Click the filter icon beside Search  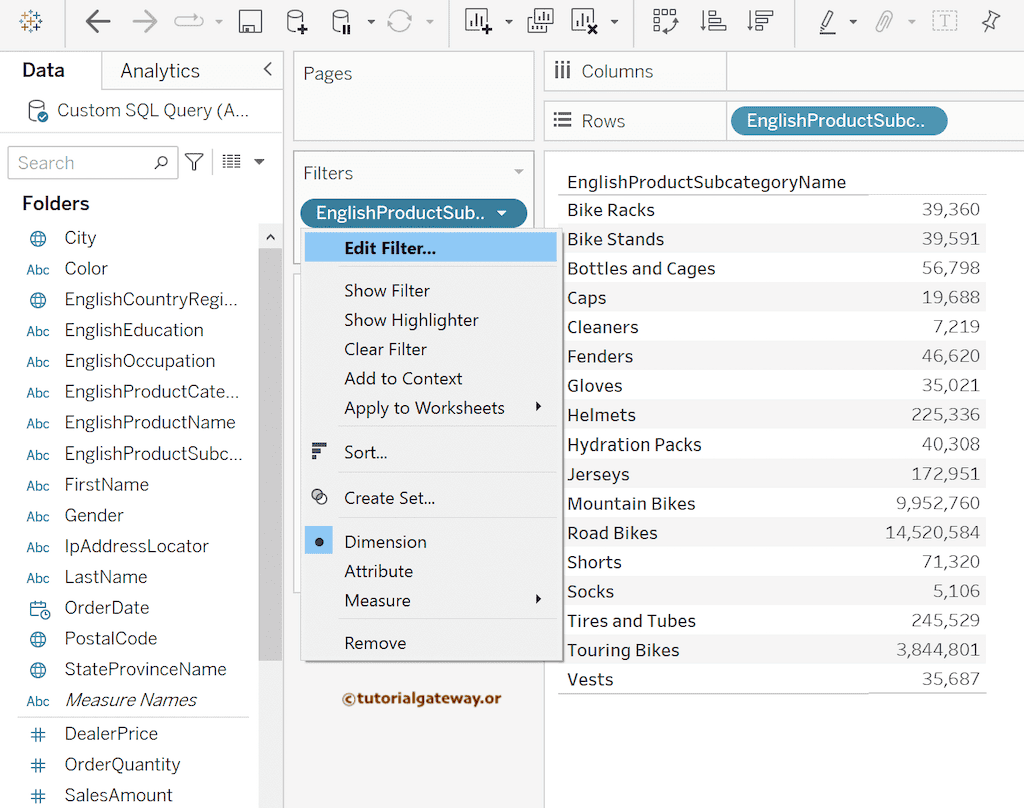(x=195, y=162)
